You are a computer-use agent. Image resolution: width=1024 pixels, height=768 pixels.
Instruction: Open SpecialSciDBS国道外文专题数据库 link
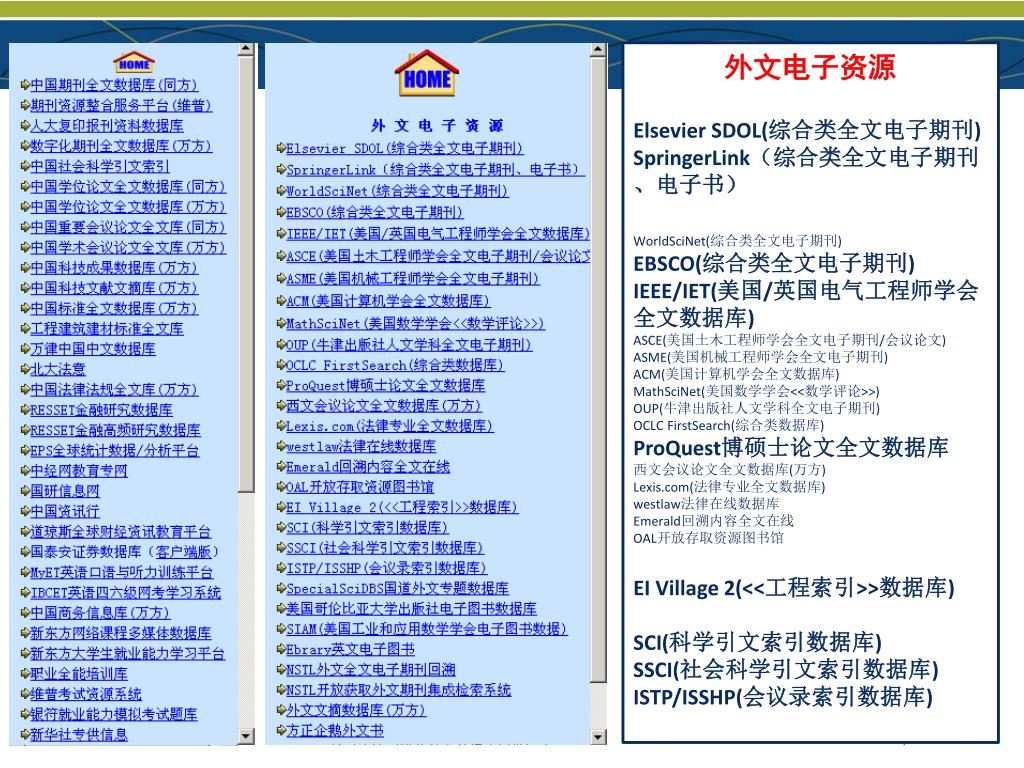pyautogui.click(x=398, y=588)
